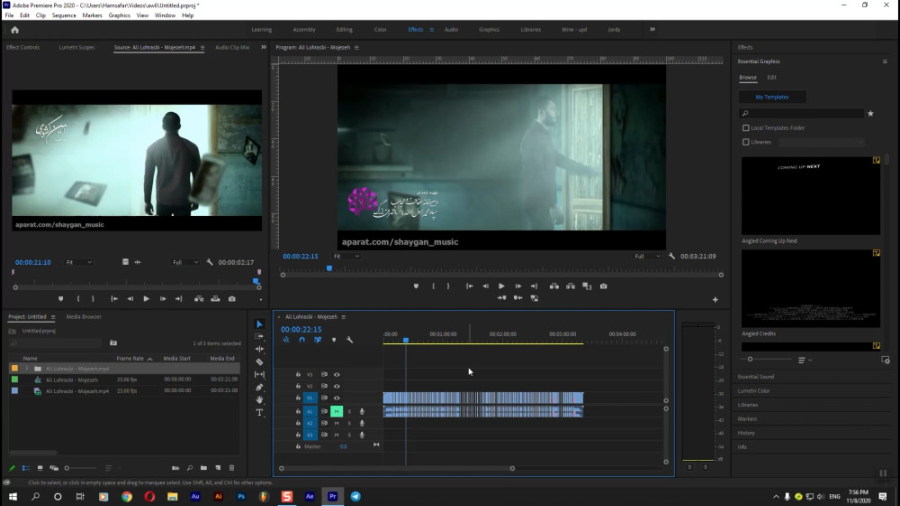The width and height of the screenshot is (900, 506).
Task: Toggle V2 track output eye
Action: [x=337, y=386]
